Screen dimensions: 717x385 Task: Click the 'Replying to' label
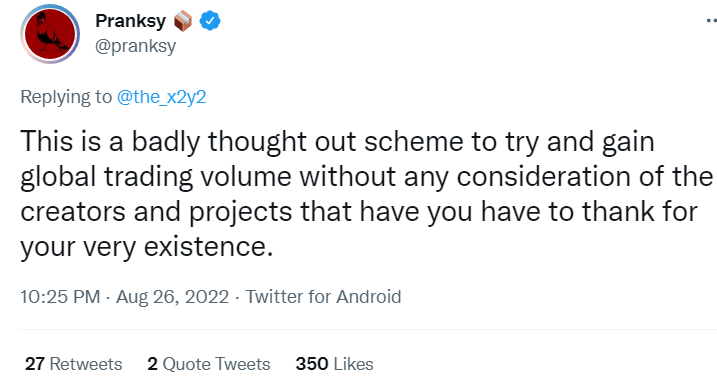[66, 97]
